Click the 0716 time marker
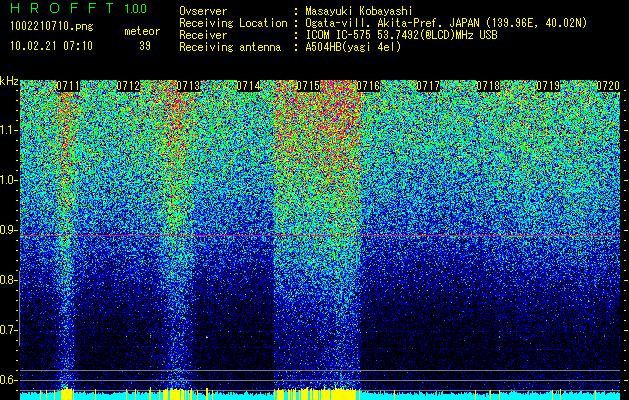The height and width of the screenshot is (400, 629). pos(368,86)
